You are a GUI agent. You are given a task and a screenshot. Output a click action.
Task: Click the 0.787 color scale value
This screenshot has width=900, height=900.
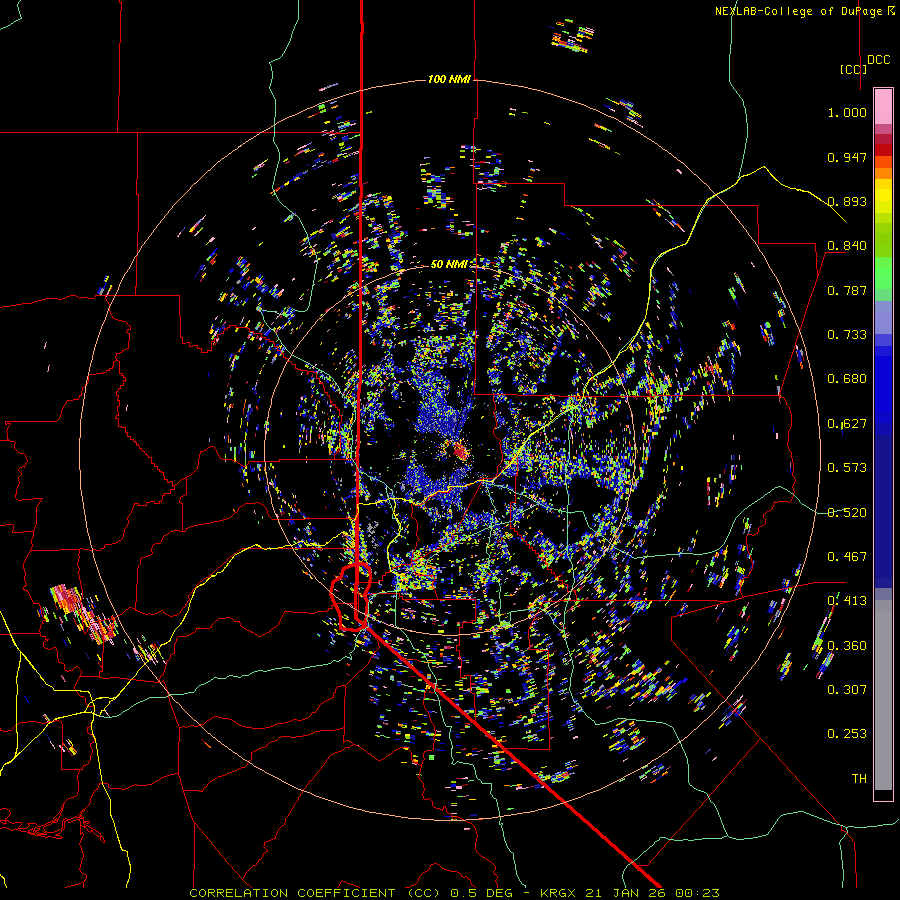[847, 290]
